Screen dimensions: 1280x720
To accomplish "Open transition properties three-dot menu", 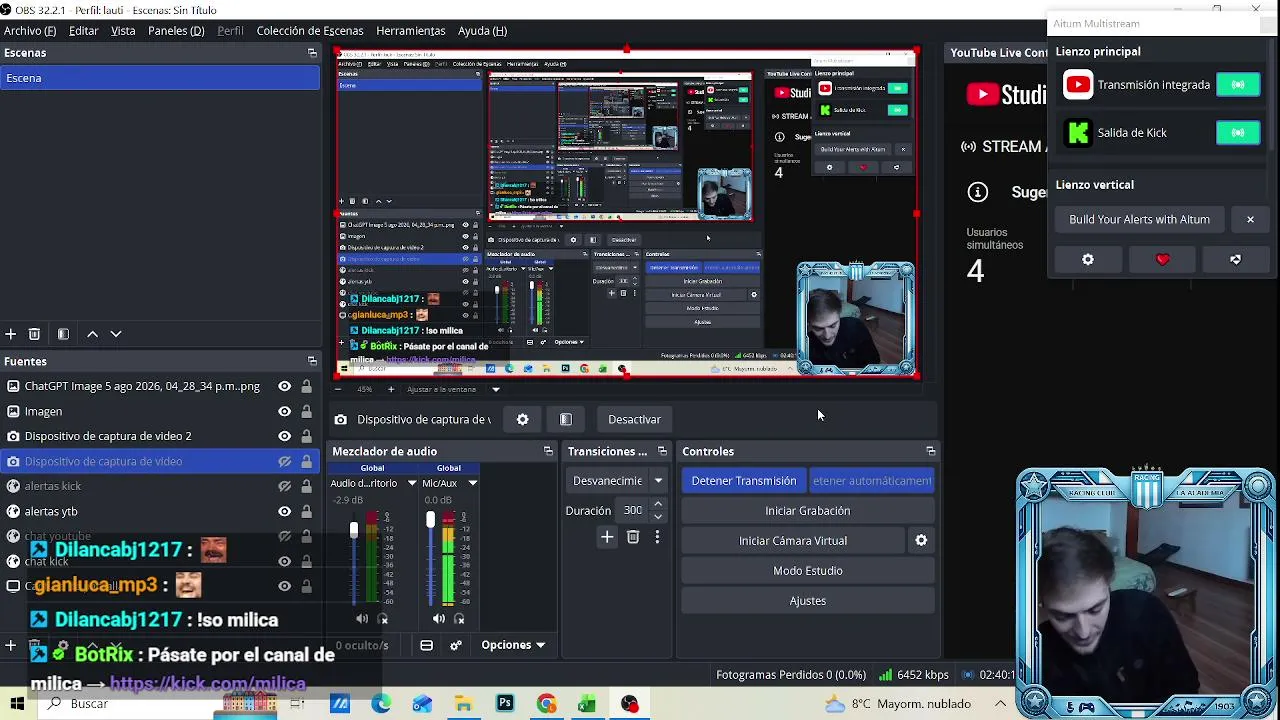I will click(x=657, y=537).
